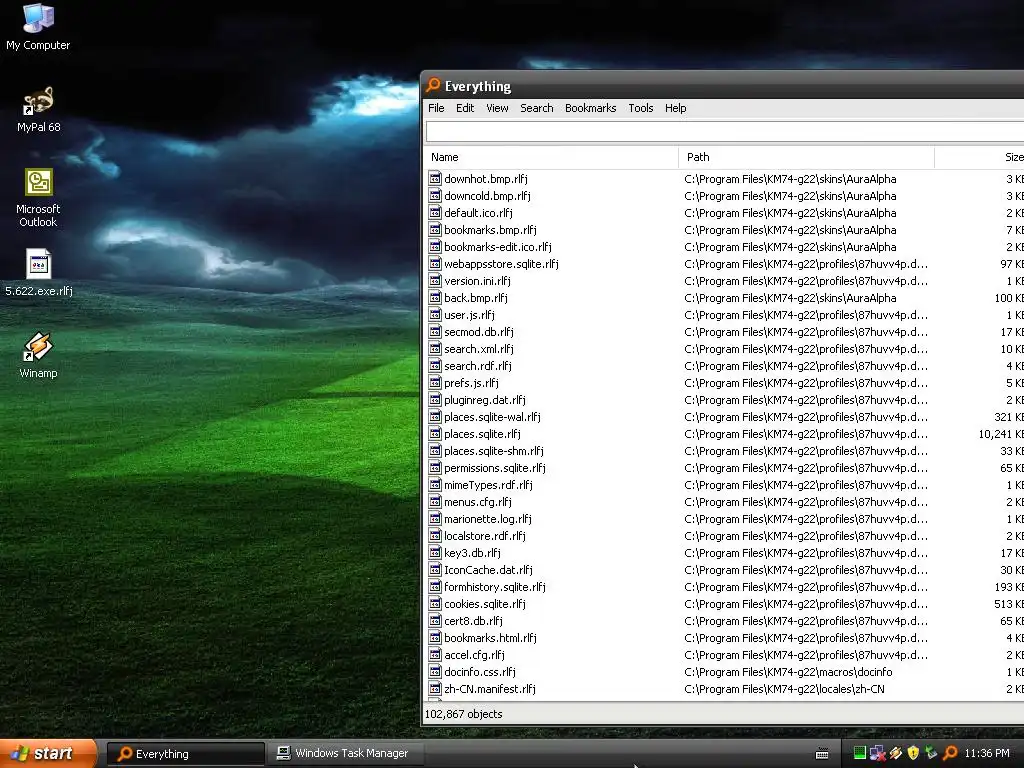Select the secmod.db.rlfj row

725,331
